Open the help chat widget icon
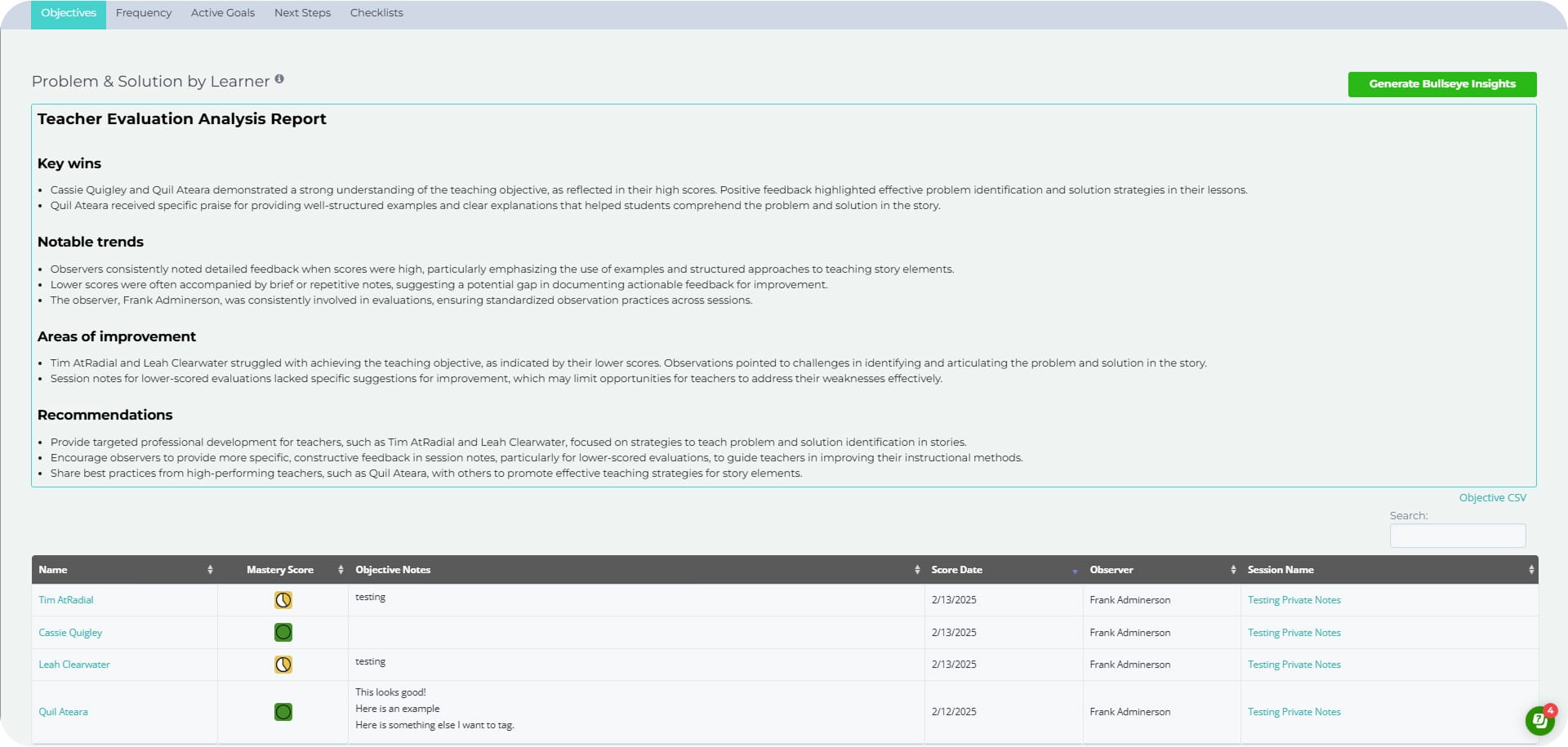 click(x=1539, y=721)
